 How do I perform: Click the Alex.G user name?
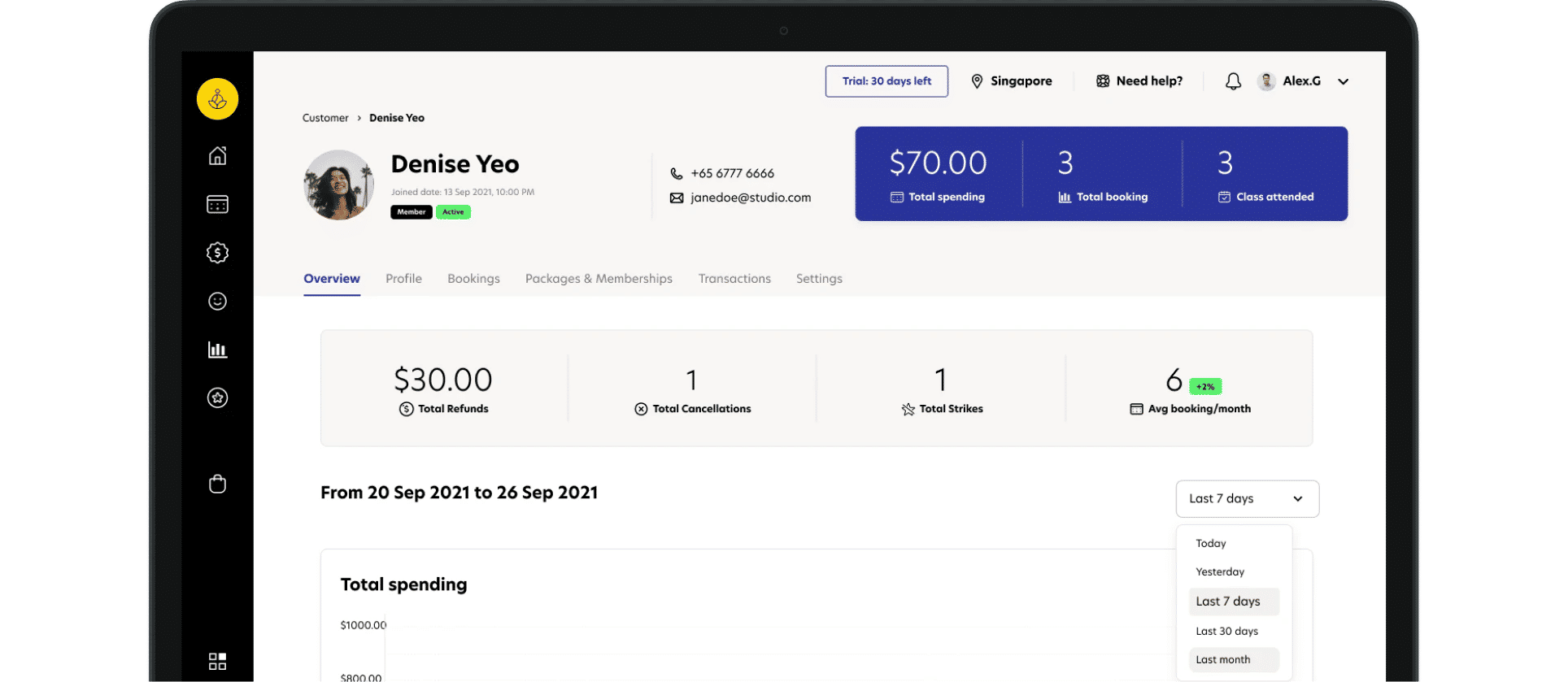(x=1301, y=81)
